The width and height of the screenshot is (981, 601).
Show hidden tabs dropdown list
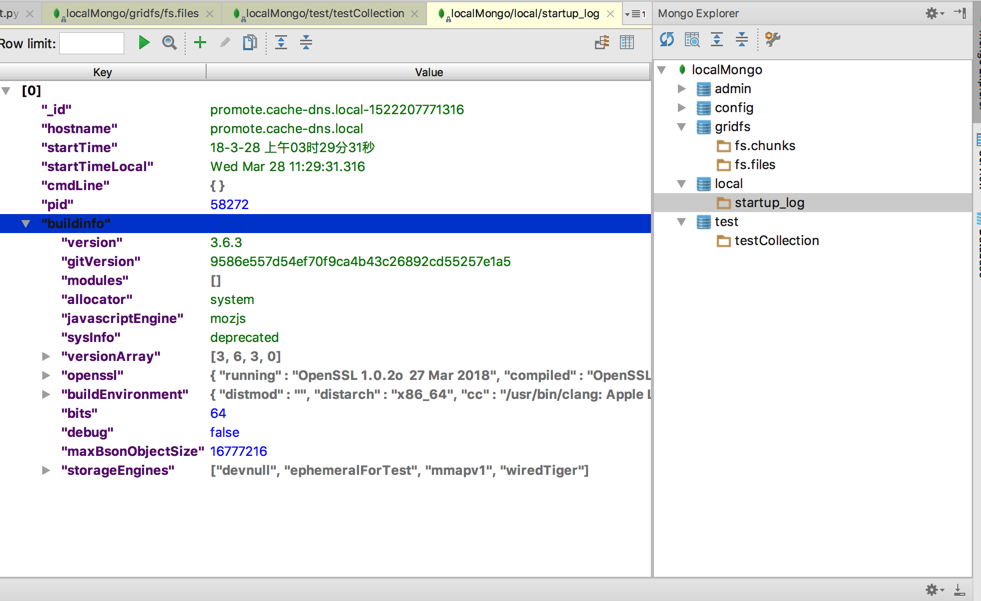tap(635, 14)
